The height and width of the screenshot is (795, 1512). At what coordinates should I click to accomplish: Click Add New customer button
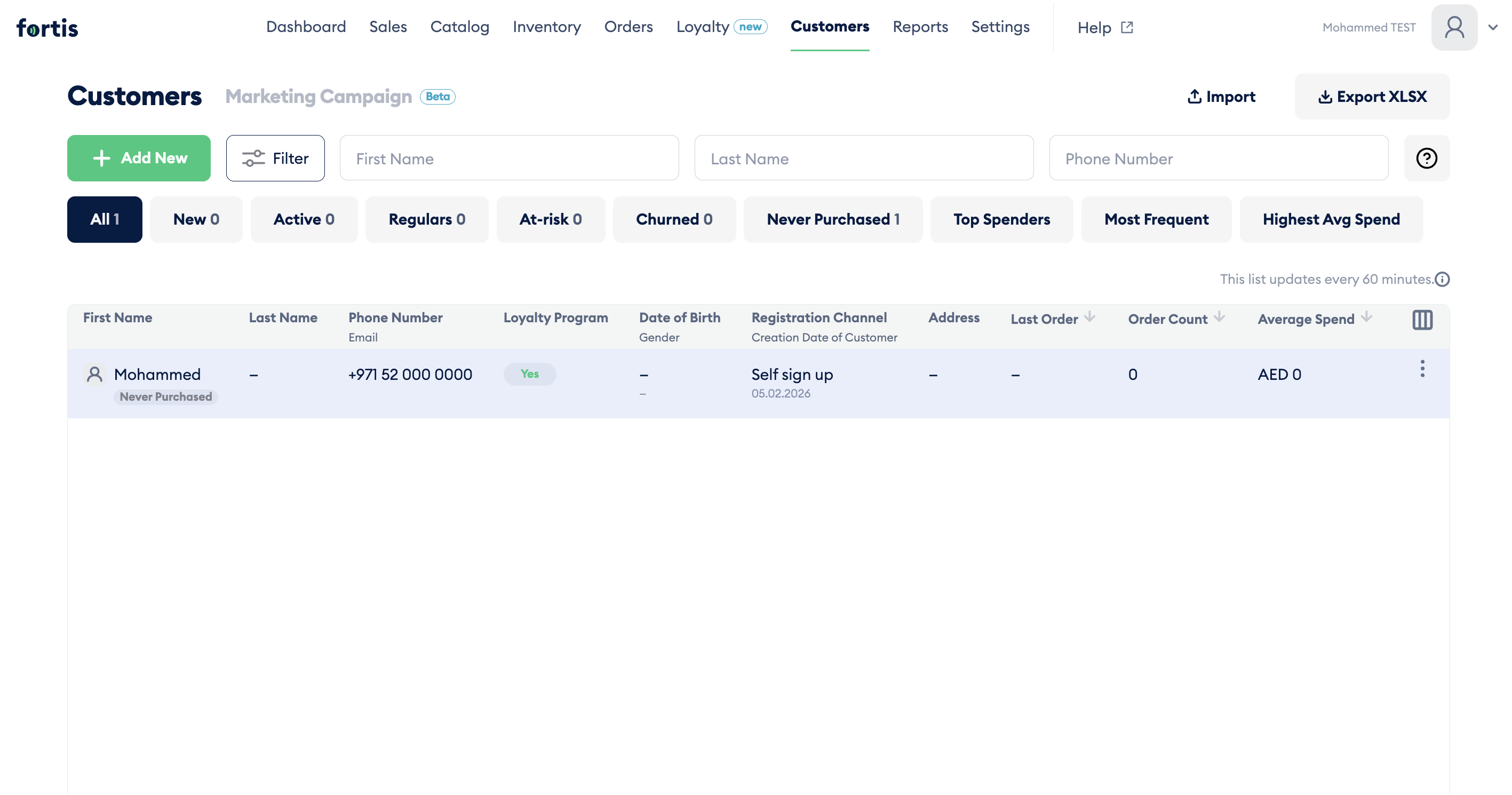point(139,158)
